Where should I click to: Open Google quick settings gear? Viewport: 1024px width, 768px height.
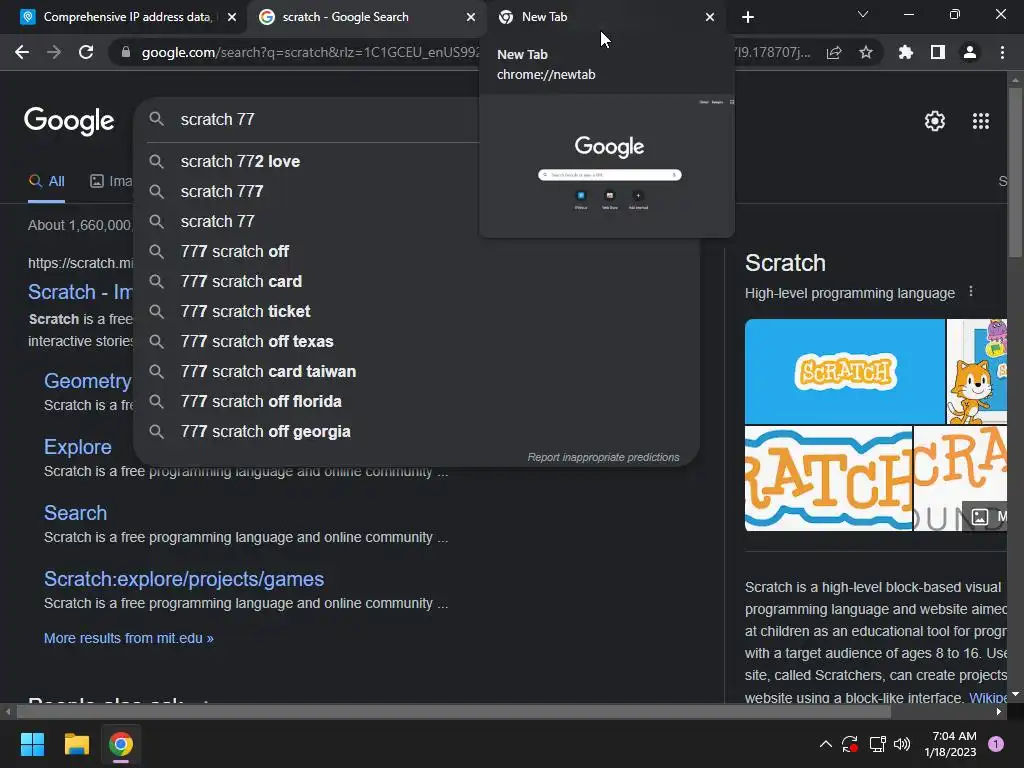[935, 121]
